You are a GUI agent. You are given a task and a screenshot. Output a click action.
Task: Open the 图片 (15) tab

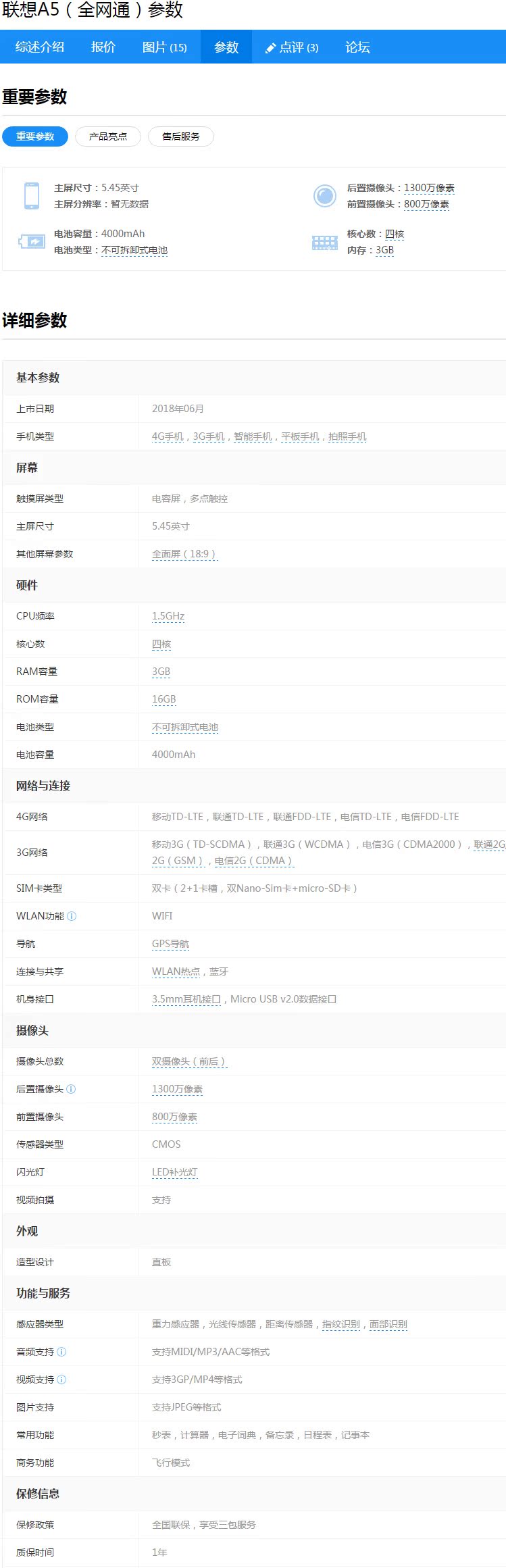click(165, 47)
